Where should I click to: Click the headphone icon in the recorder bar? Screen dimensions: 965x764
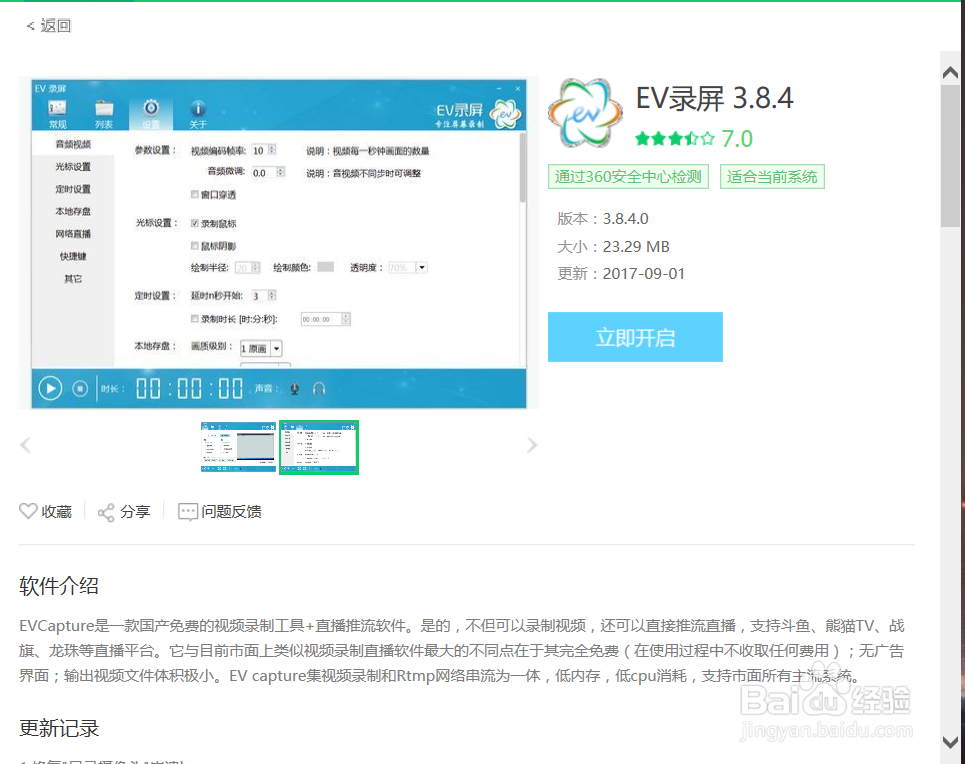(319, 387)
